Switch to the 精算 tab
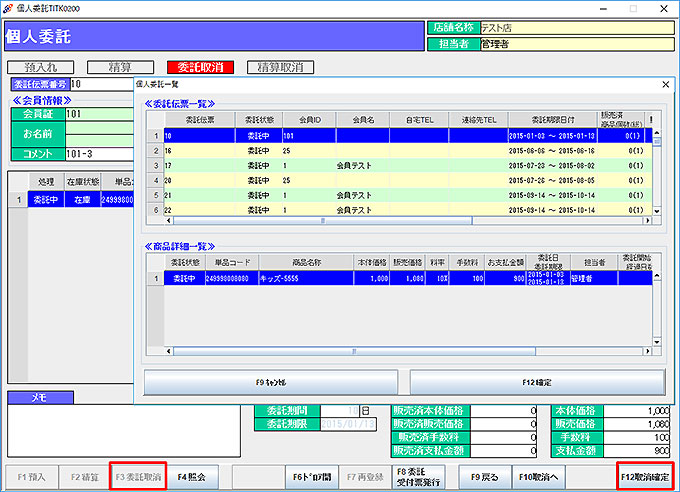 (x=120, y=67)
